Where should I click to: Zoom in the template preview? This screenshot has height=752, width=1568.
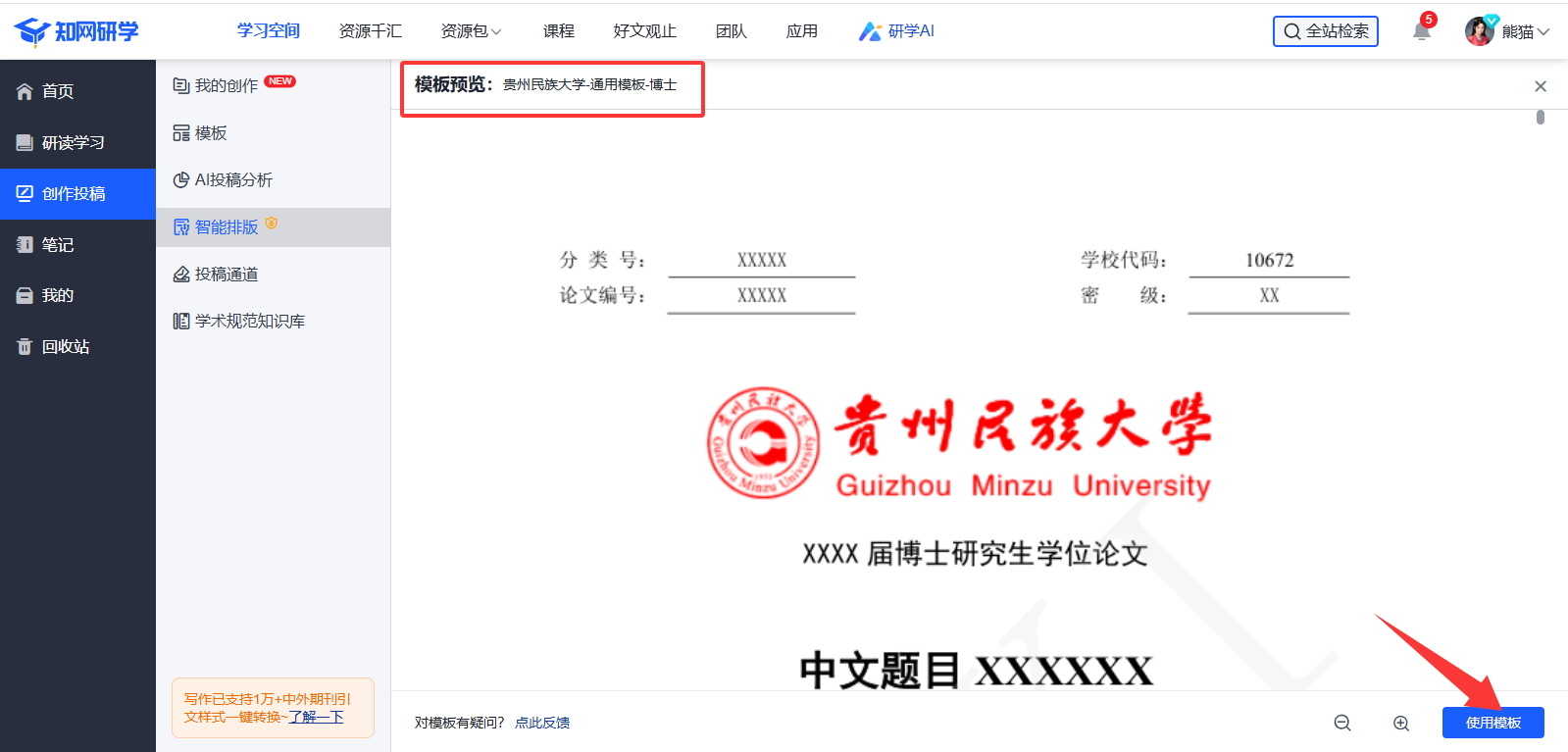coord(1401,723)
